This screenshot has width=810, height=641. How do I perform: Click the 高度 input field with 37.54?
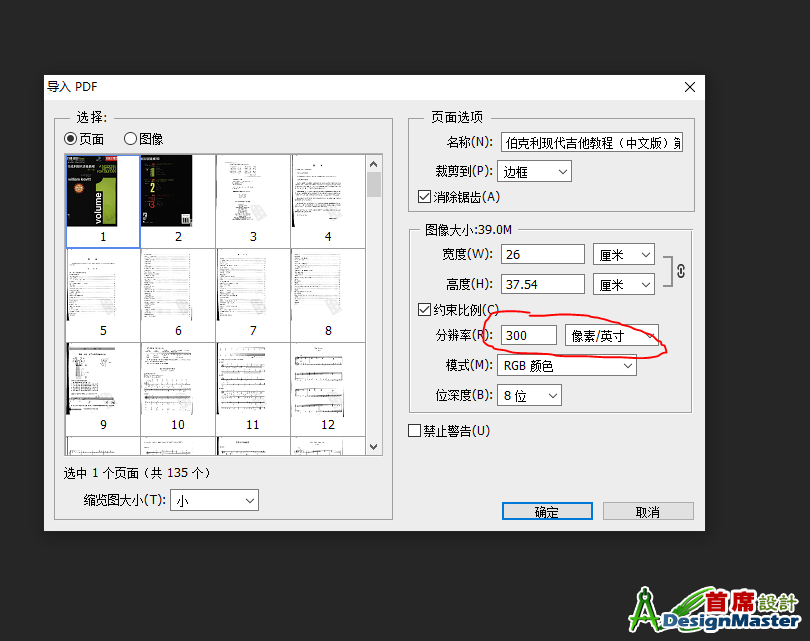point(542,285)
